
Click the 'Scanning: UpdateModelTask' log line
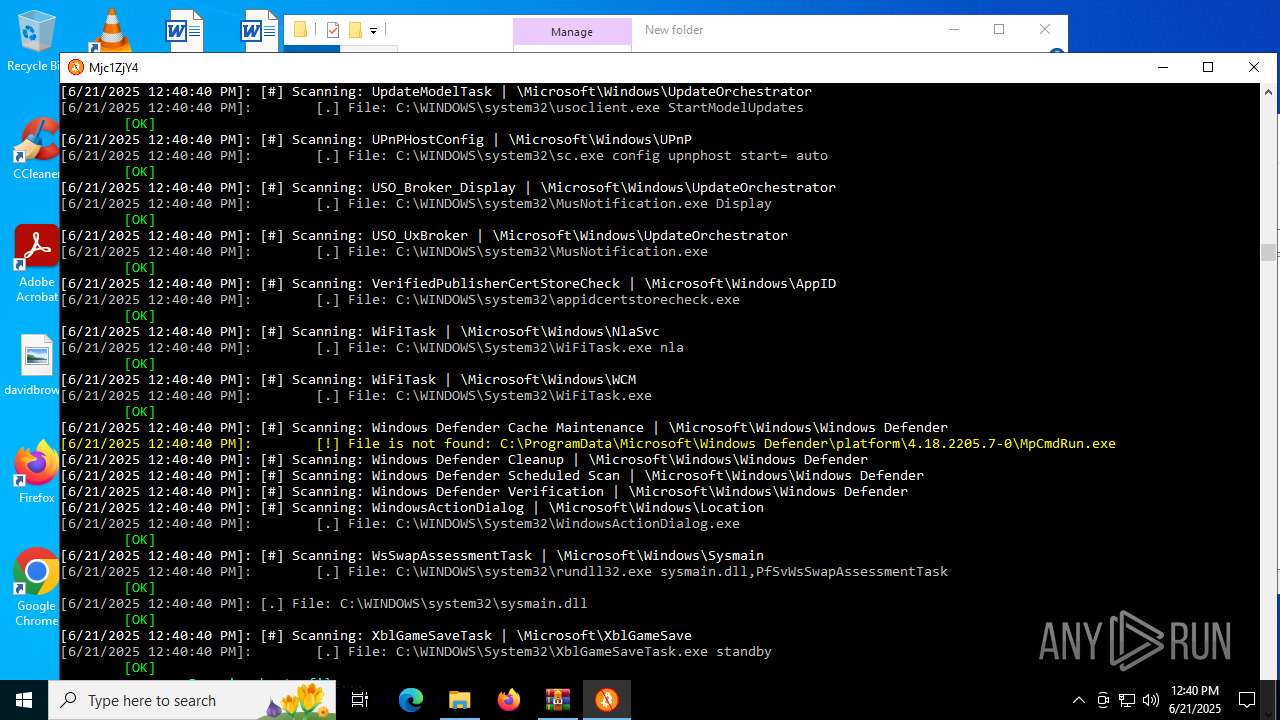coord(436,91)
